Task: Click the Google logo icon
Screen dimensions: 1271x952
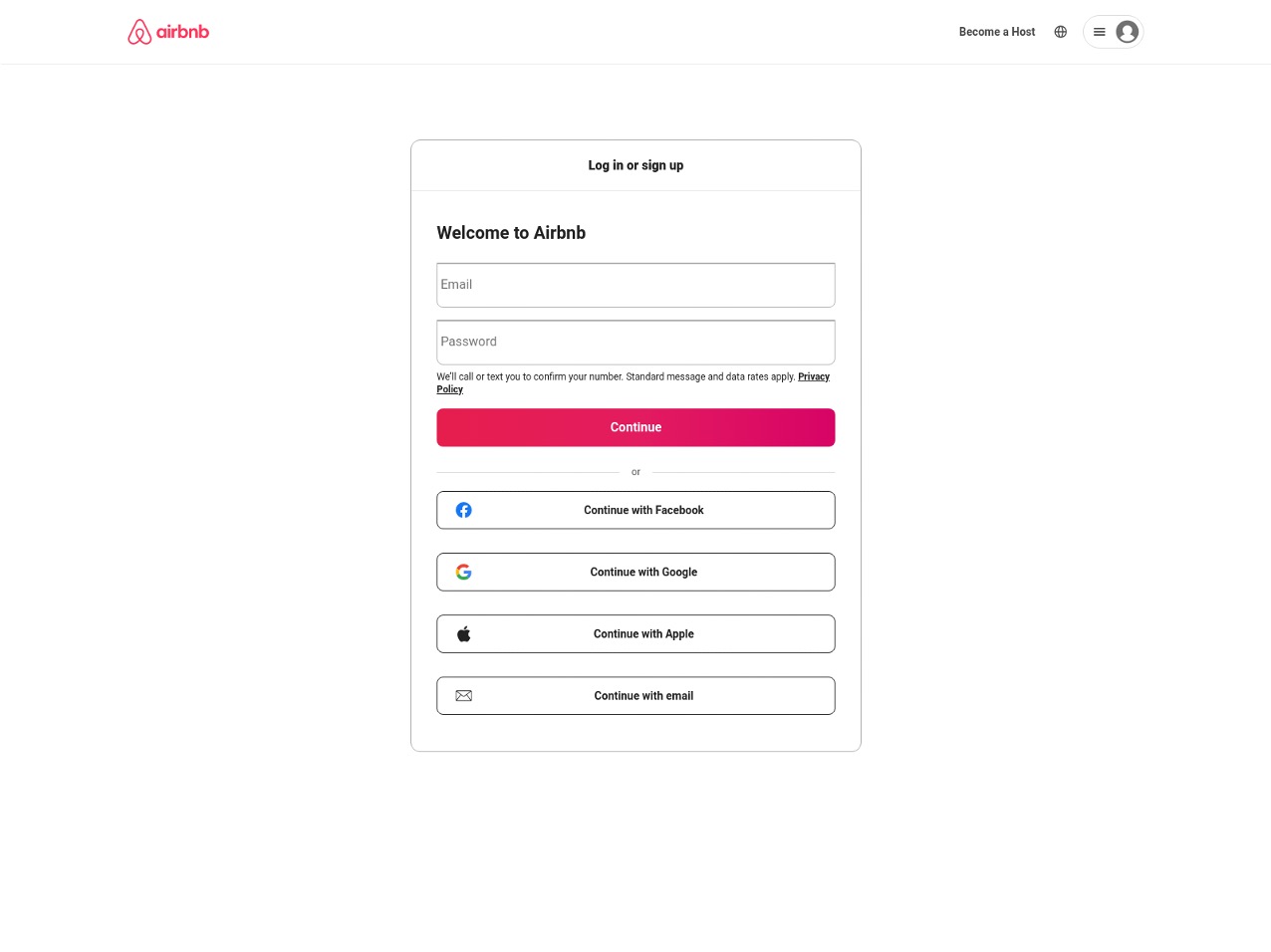Action: click(x=463, y=572)
